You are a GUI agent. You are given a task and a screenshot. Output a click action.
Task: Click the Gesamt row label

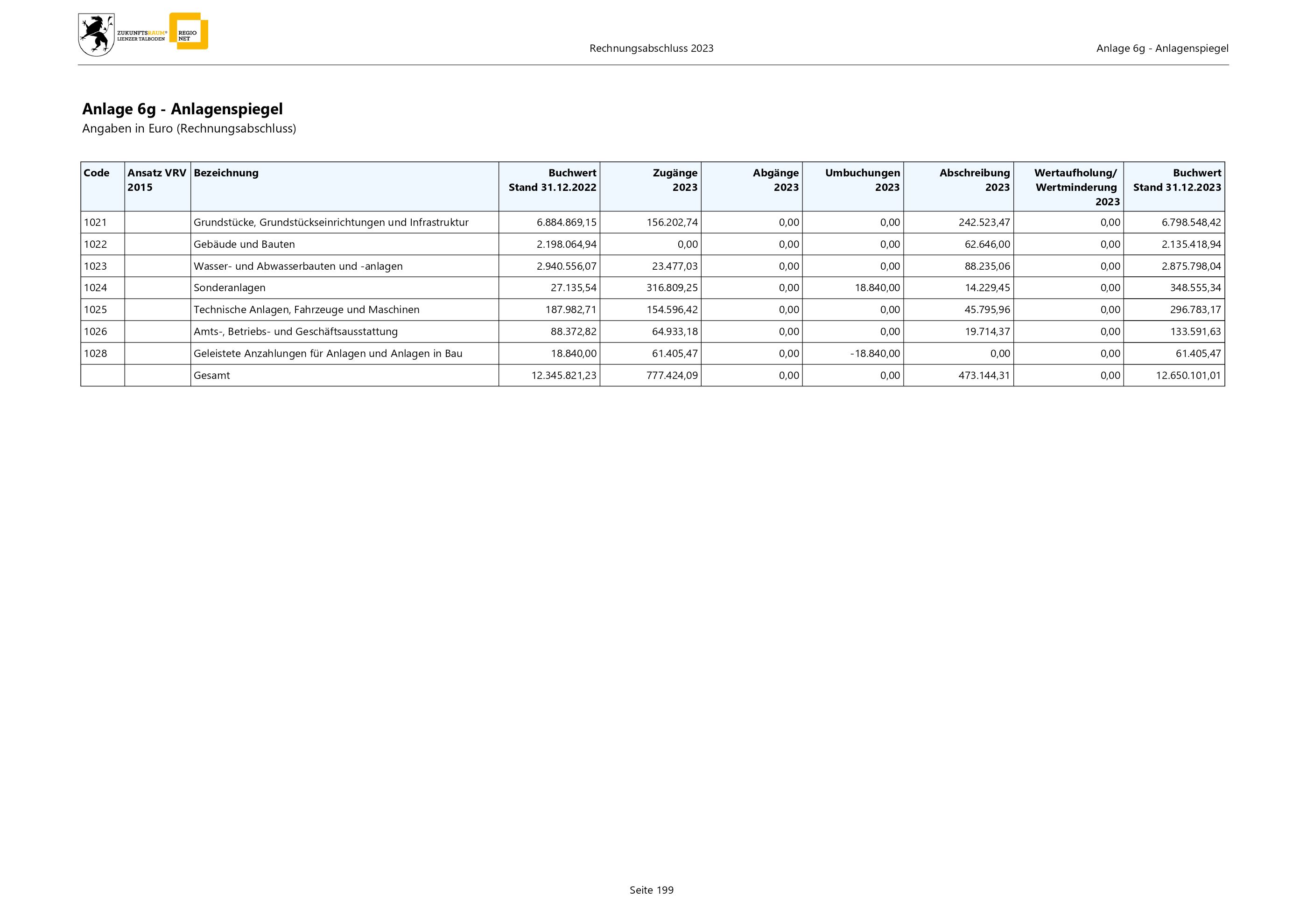(212, 376)
